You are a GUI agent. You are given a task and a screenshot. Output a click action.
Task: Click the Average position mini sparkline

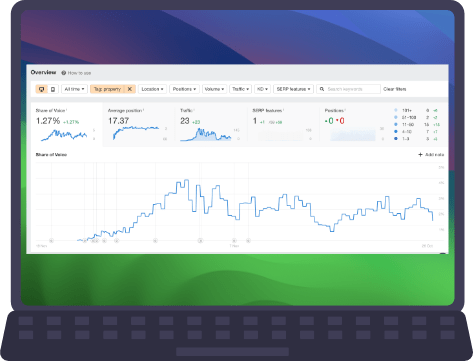point(136,132)
